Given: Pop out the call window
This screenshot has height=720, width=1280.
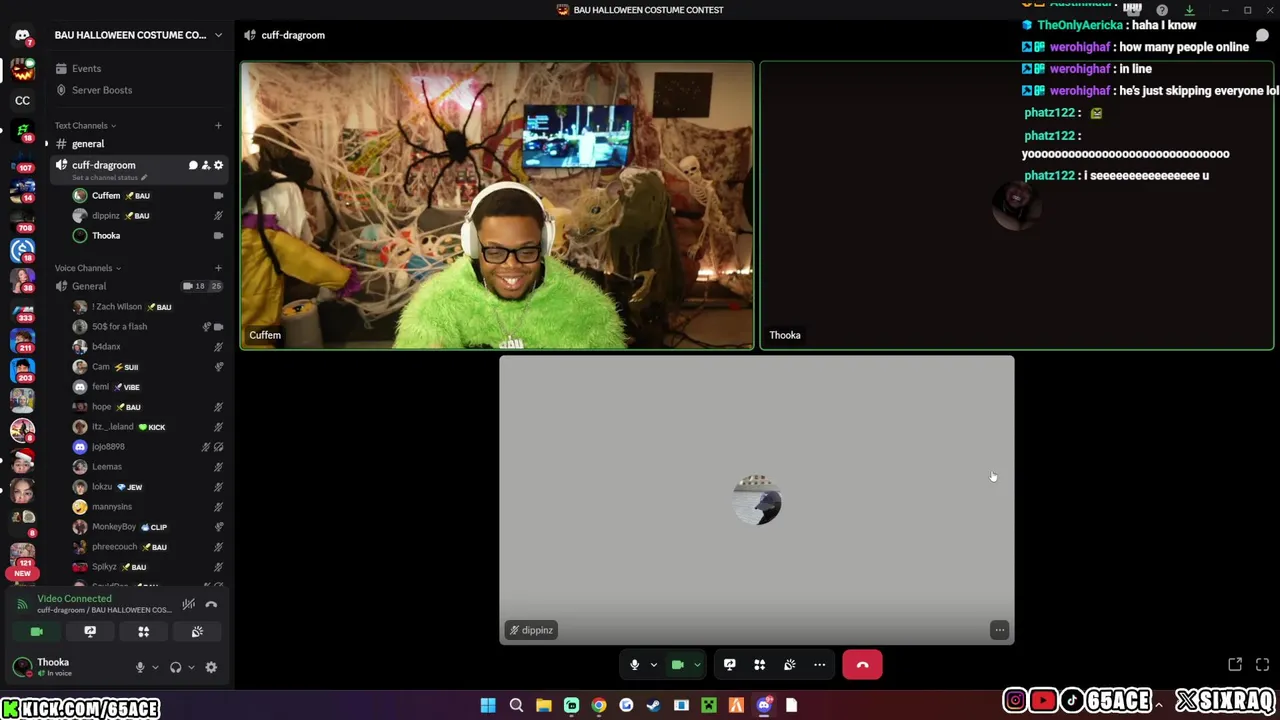Looking at the screenshot, I should [1235, 665].
